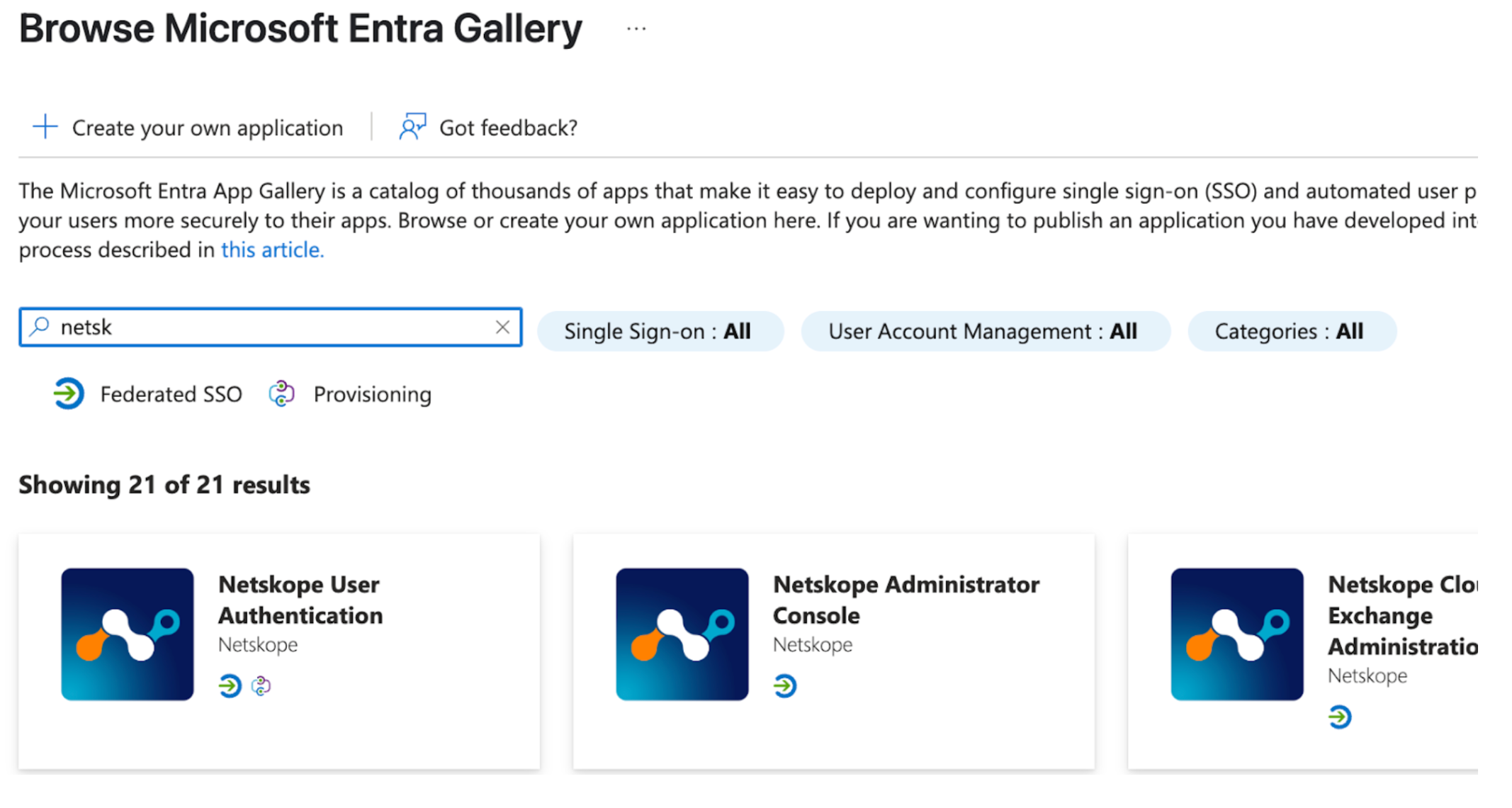Screen dimensions: 1512x808
Task: Open the ellipsis menu next to the page title
Action: 636,28
